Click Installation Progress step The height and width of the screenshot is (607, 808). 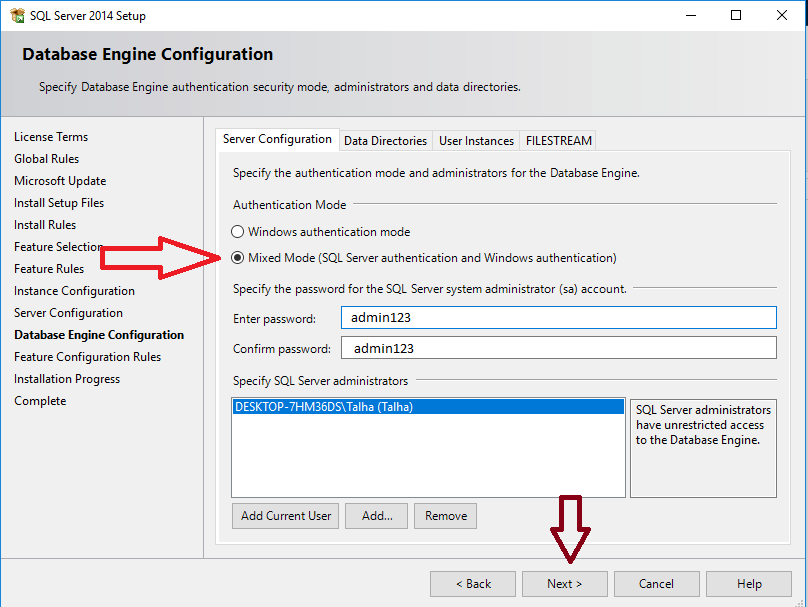click(67, 379)
